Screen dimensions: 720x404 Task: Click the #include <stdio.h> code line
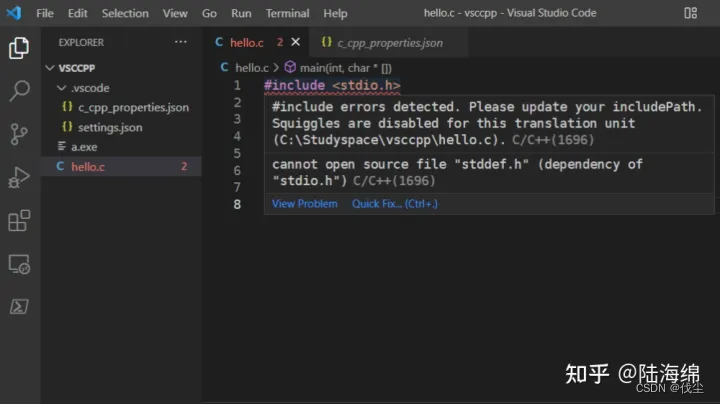click(332, 85)
